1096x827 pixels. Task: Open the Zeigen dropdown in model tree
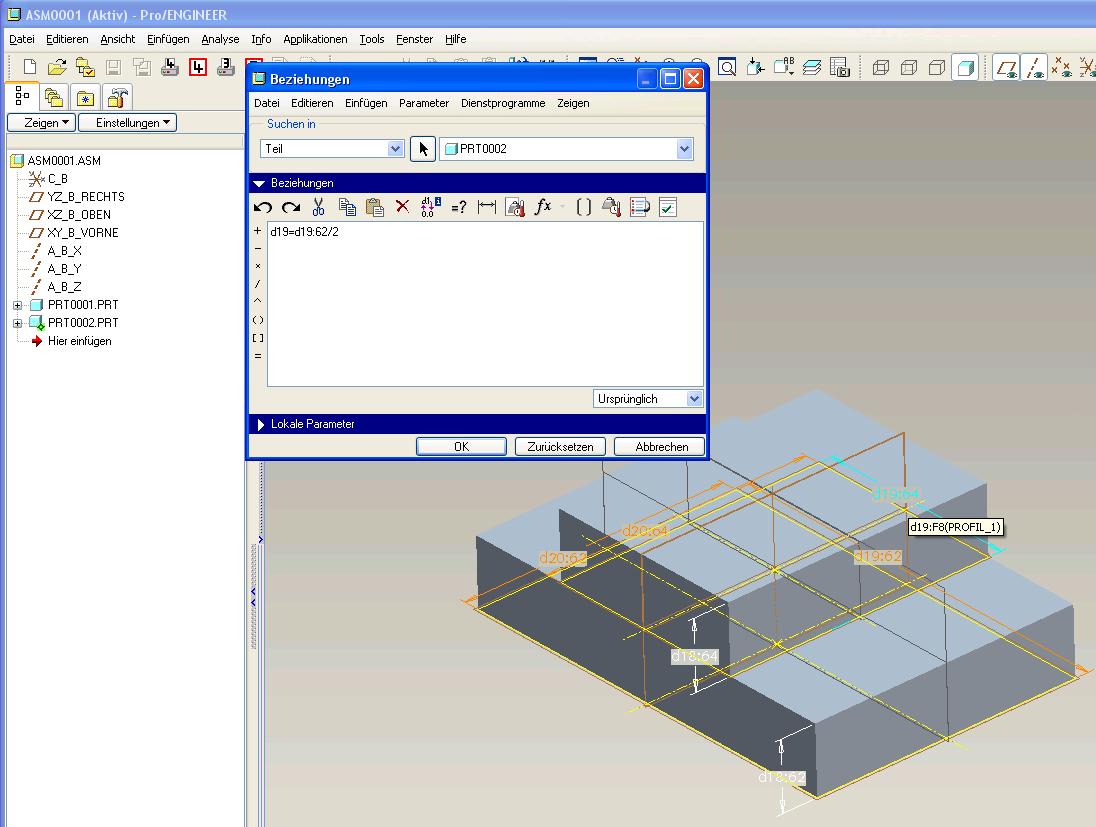41,122
